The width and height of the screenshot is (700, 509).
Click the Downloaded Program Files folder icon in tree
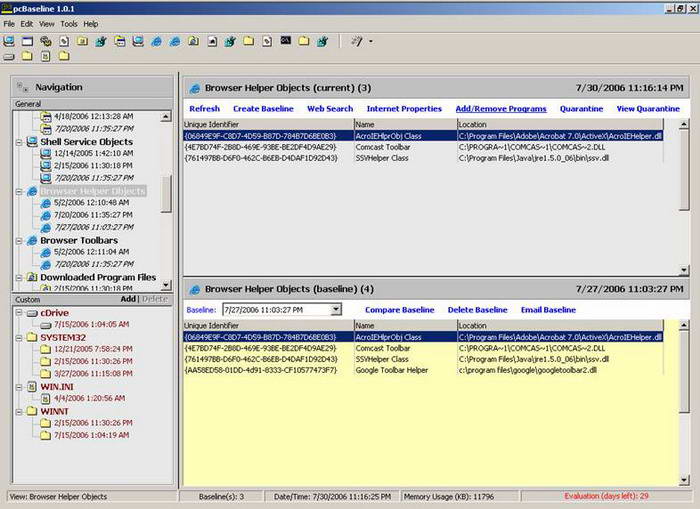(x=32, y=277)
